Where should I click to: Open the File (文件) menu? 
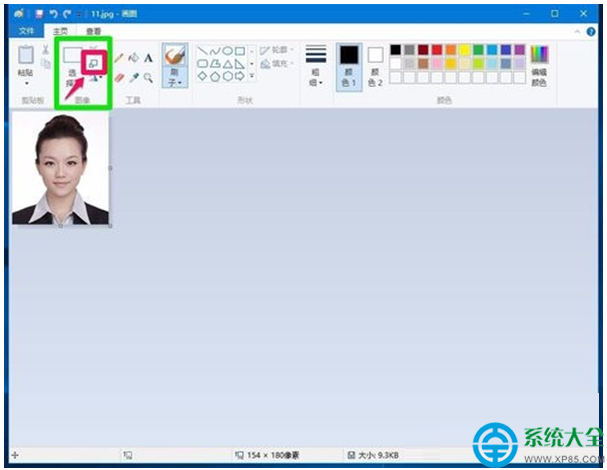(x=26, y=31)
